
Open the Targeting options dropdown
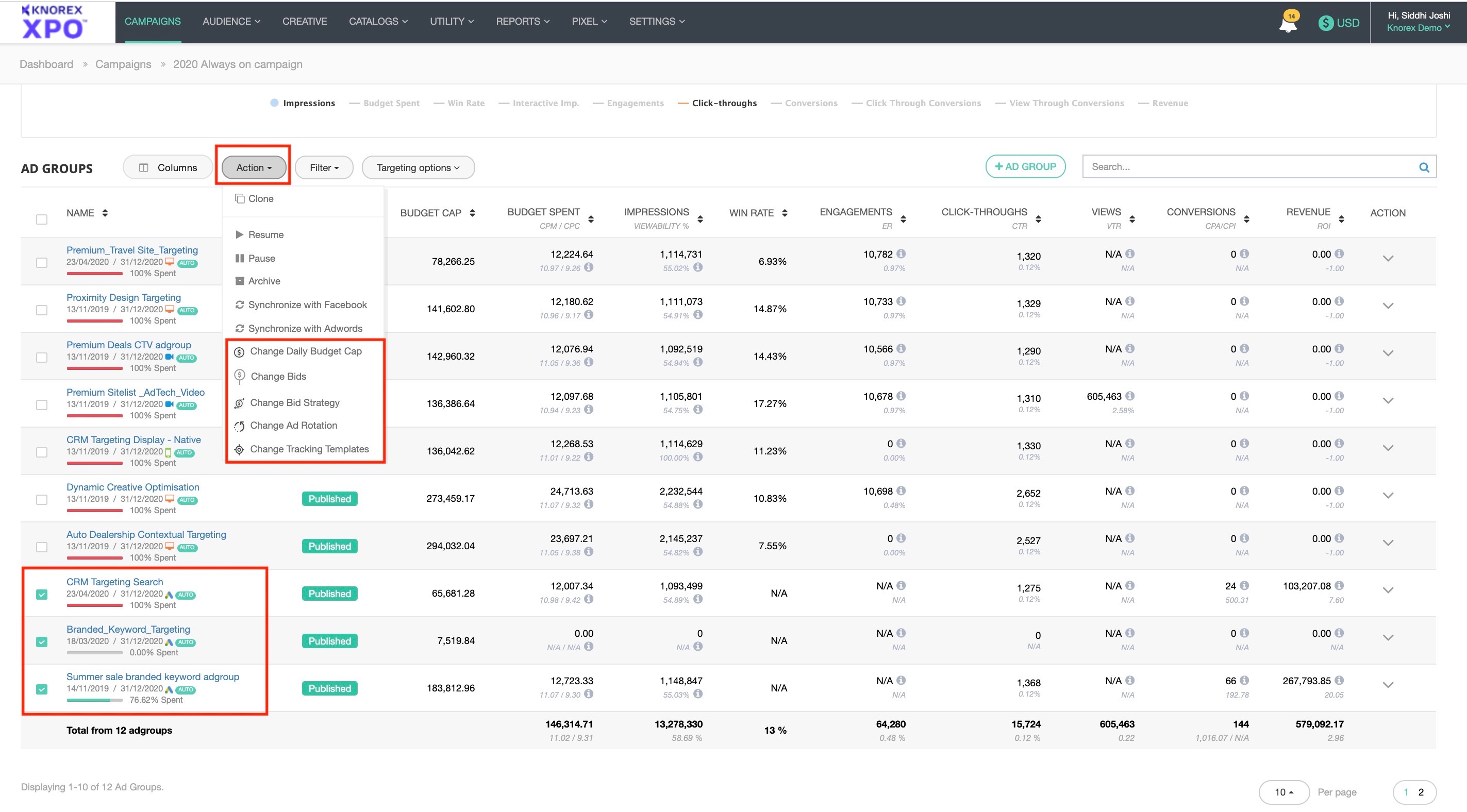[418, 167]
